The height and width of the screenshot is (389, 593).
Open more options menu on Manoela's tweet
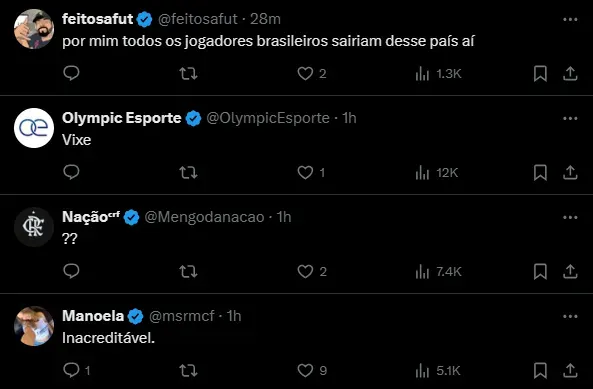click(x=570, y=316)
